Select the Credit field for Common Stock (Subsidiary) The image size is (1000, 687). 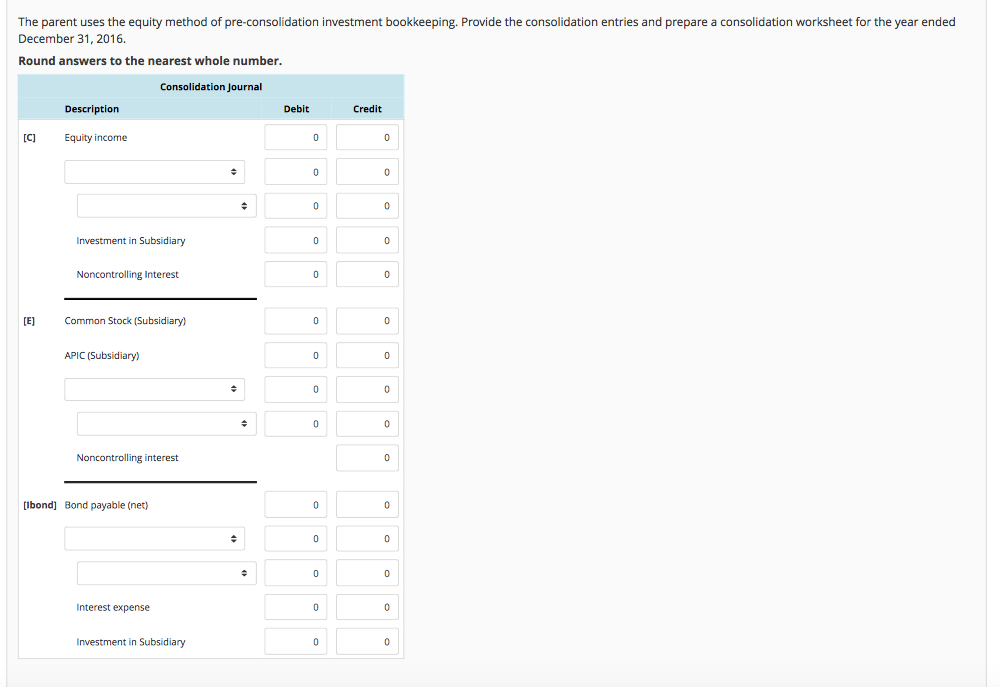click(x=367, y=321)
